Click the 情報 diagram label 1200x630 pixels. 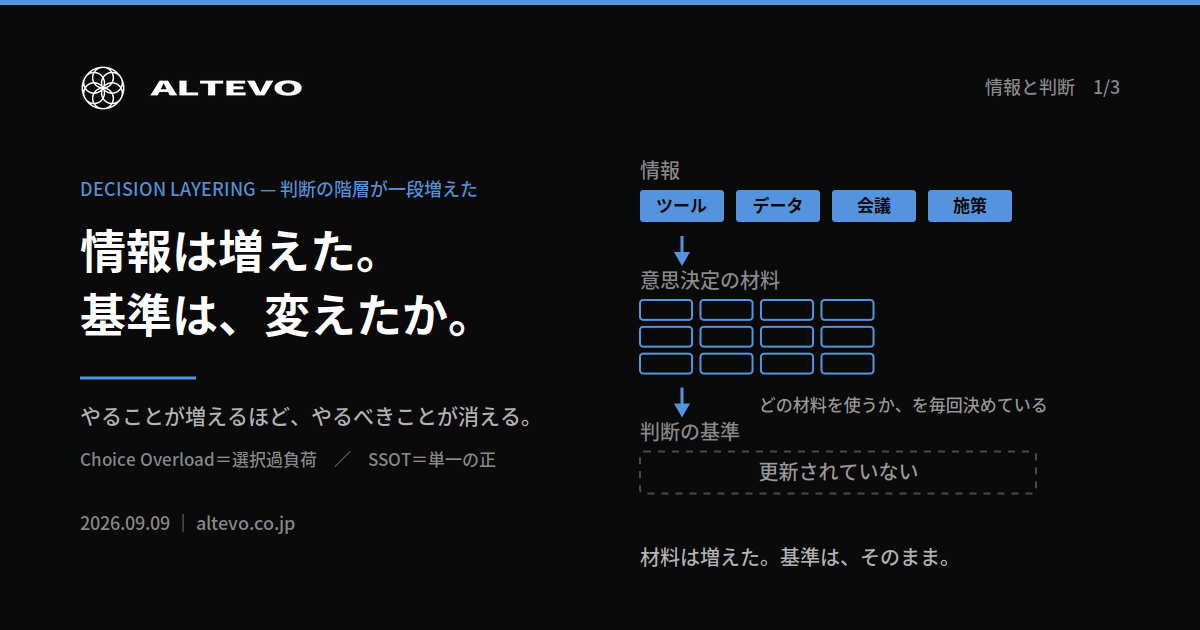[660, 170]
